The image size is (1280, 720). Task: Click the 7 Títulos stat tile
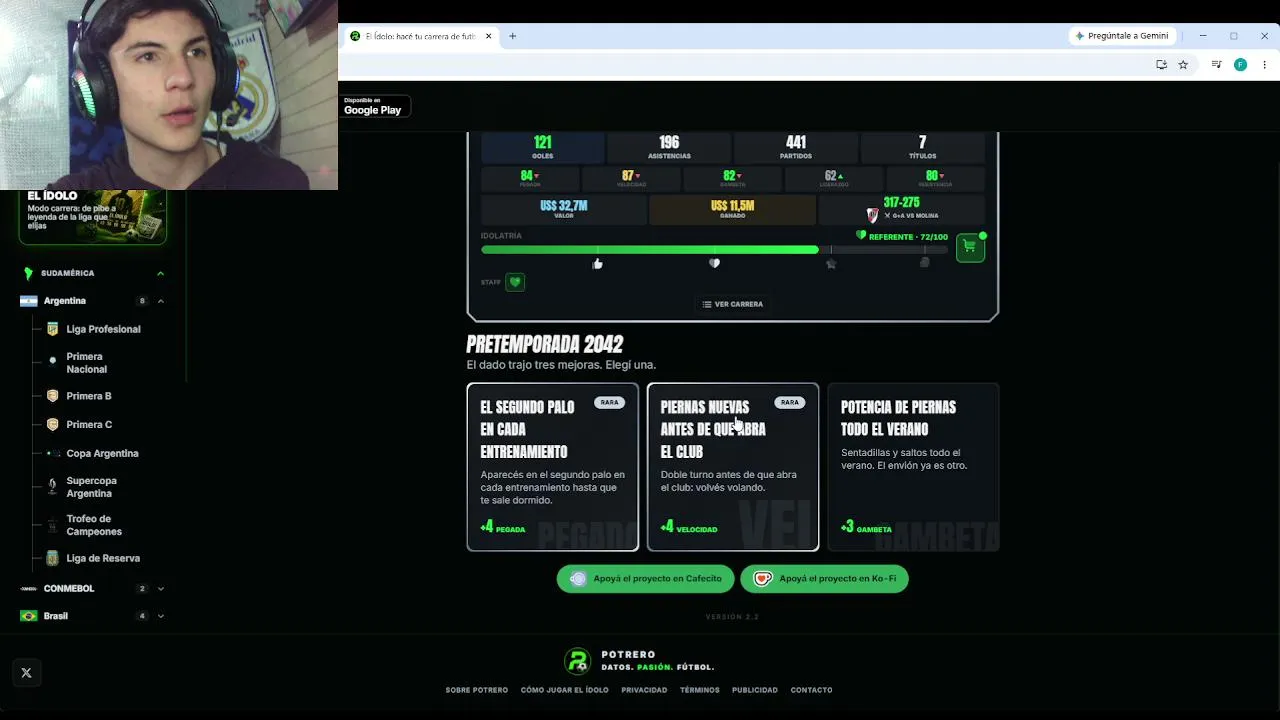(922, 147)
